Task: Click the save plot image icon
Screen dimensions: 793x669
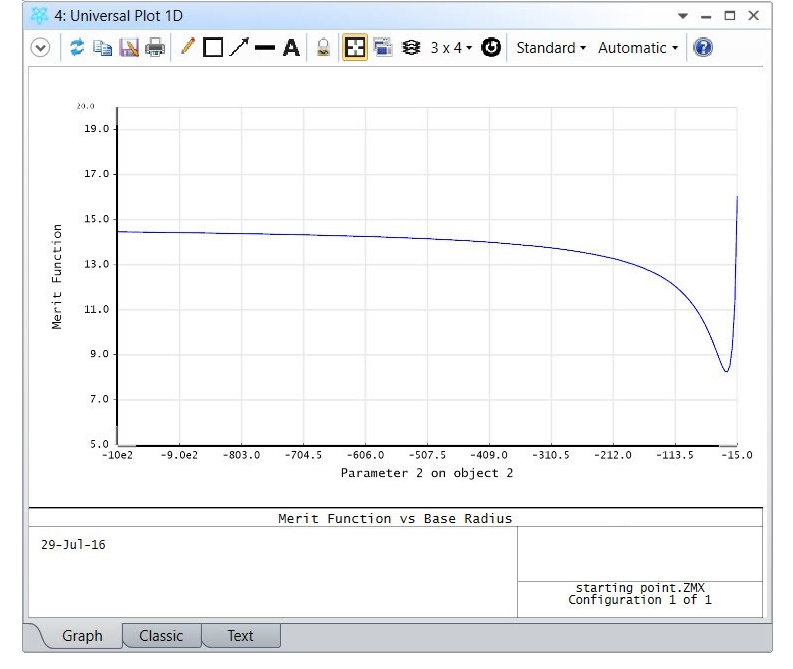Action: pyautogui.click(x=129, y=48)
